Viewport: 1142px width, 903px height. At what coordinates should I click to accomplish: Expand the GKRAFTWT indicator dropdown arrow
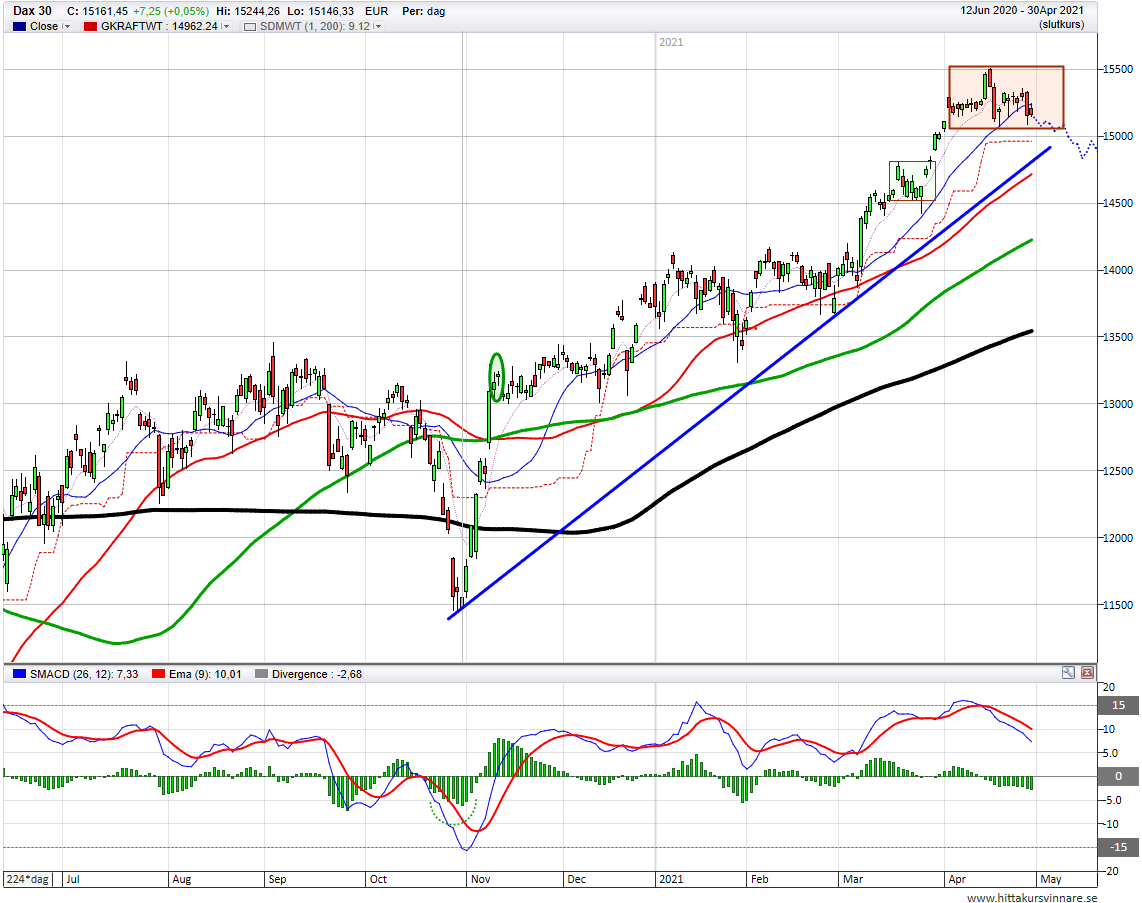(x=226, y=26)
